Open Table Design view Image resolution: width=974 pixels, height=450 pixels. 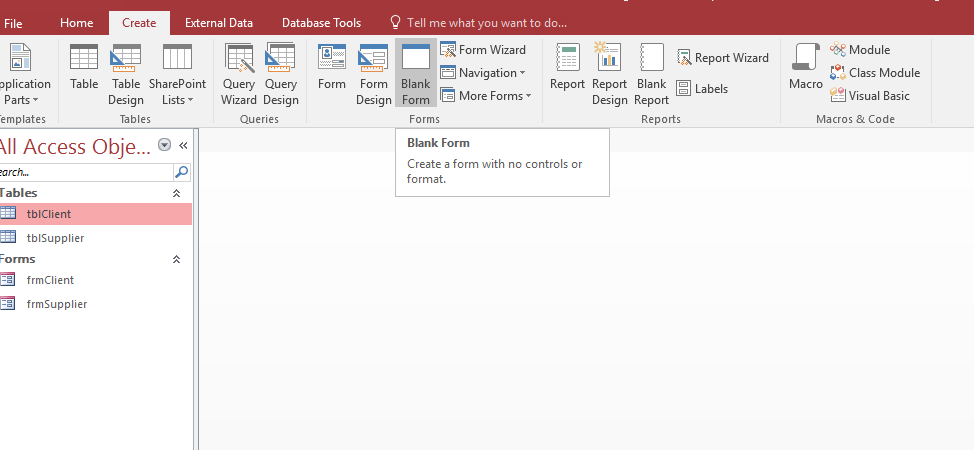(x=125, y=74)
